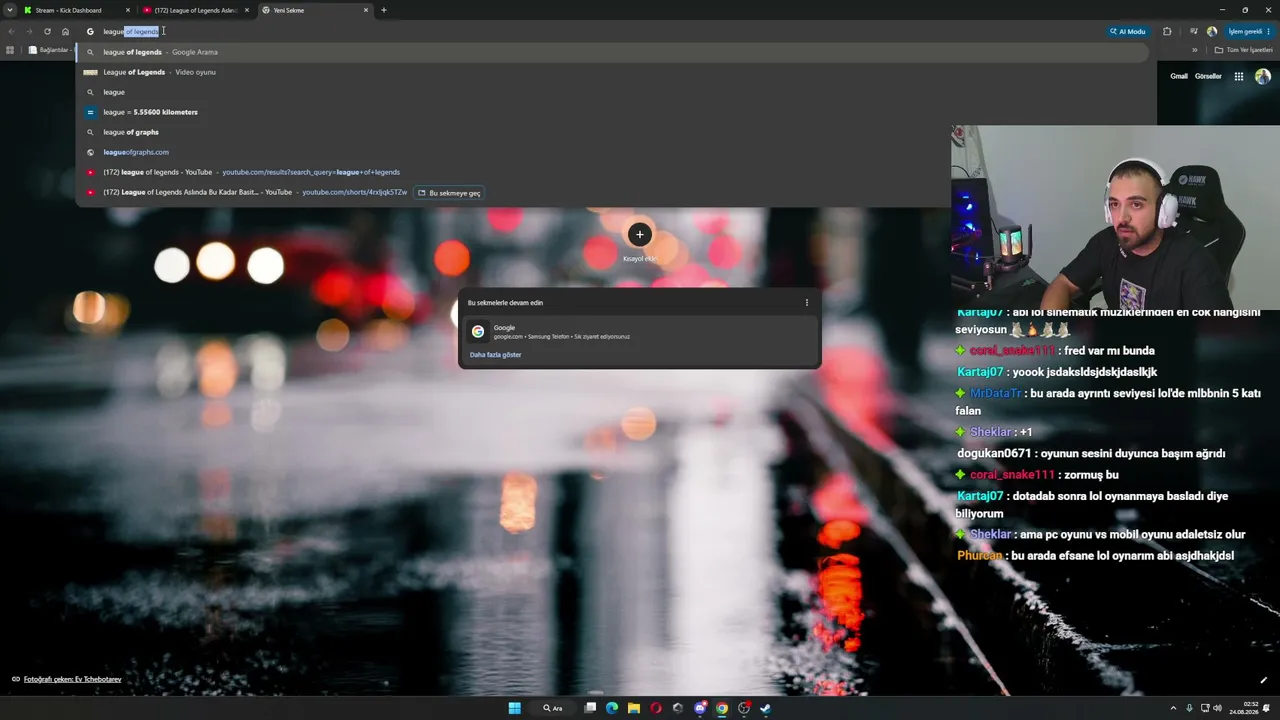Image resolution: width=1280 pixels, height=720 pixels.
Task: Open Google account avatar on new tab page
Action: 1263,76
